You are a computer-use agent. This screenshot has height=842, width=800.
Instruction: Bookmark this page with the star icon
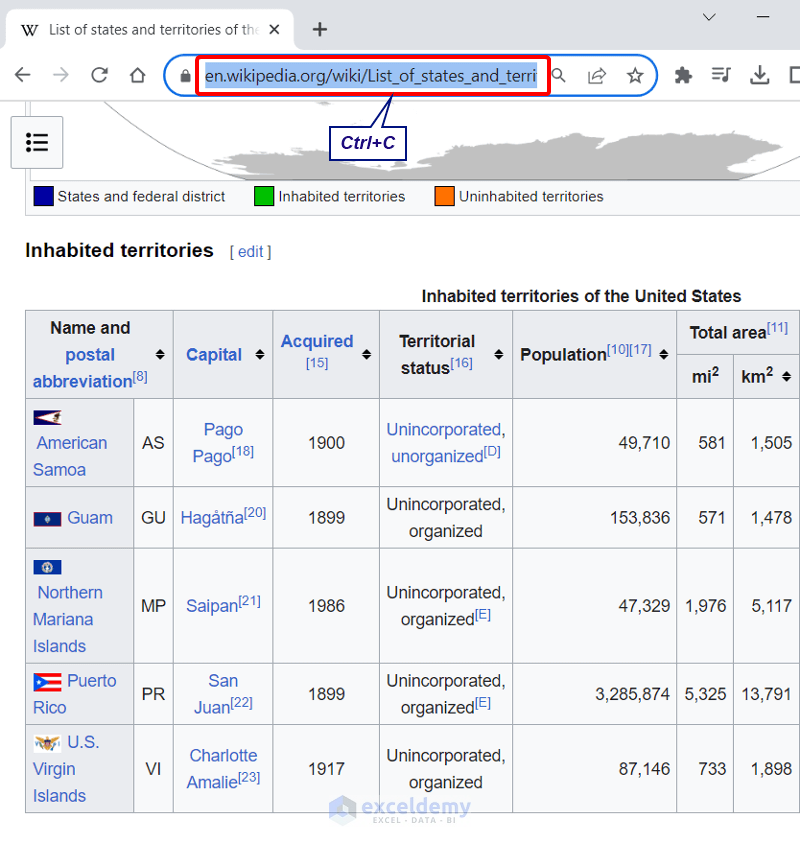point(635,75)
